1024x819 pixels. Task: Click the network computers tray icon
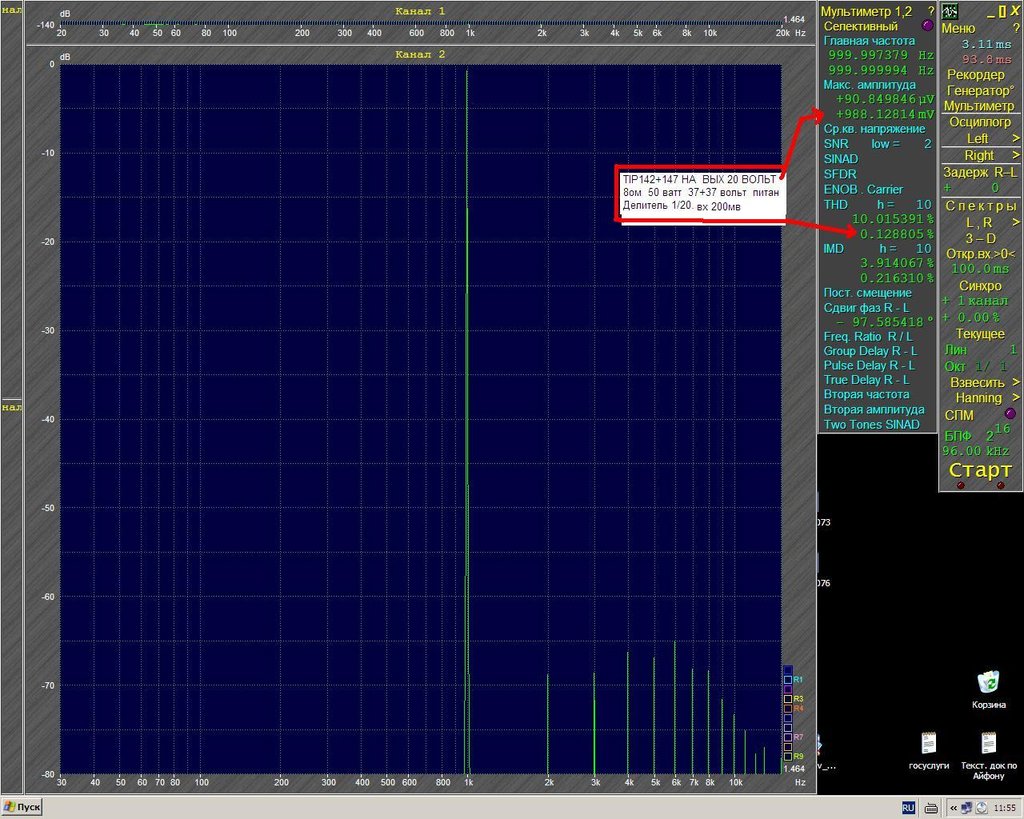click(967, 808)
